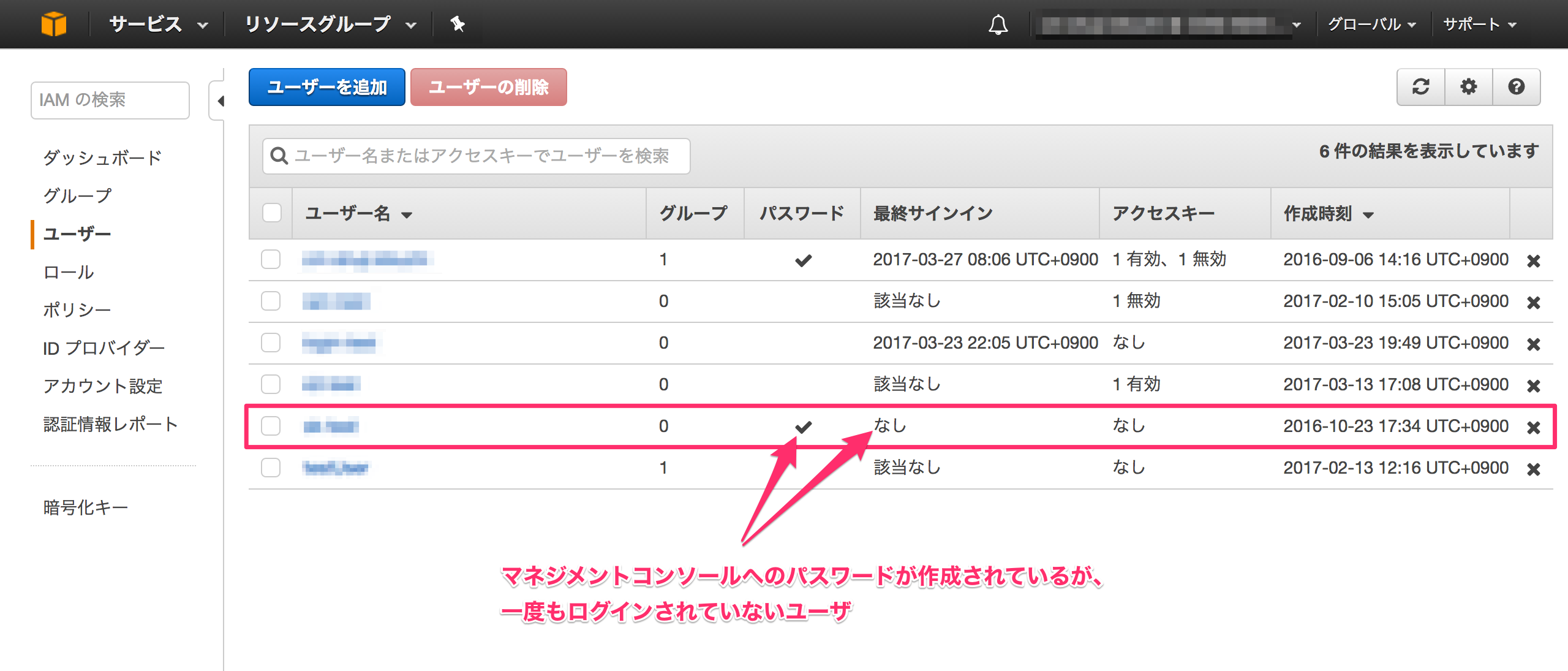The height and width of the screenshot is (671, 1568).
Task: Click ユーザーの削除 button
Action: pos(489,87)
